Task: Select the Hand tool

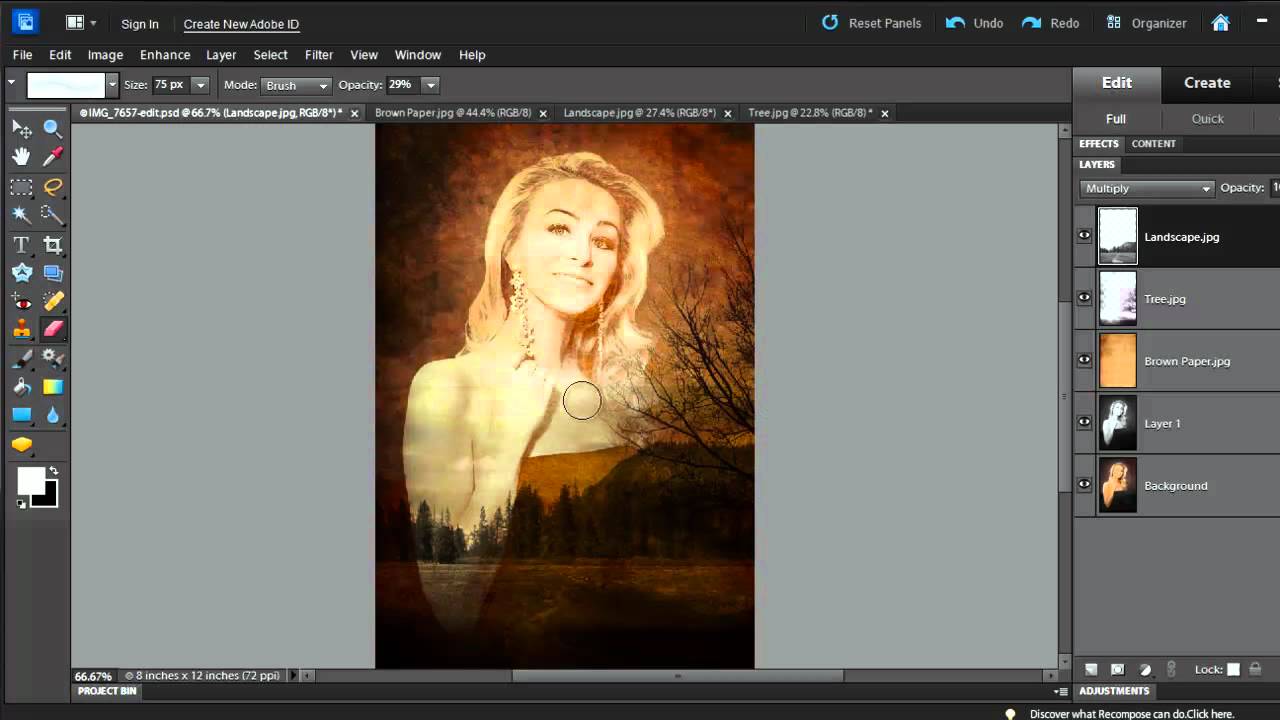Action: click(21, 157)
